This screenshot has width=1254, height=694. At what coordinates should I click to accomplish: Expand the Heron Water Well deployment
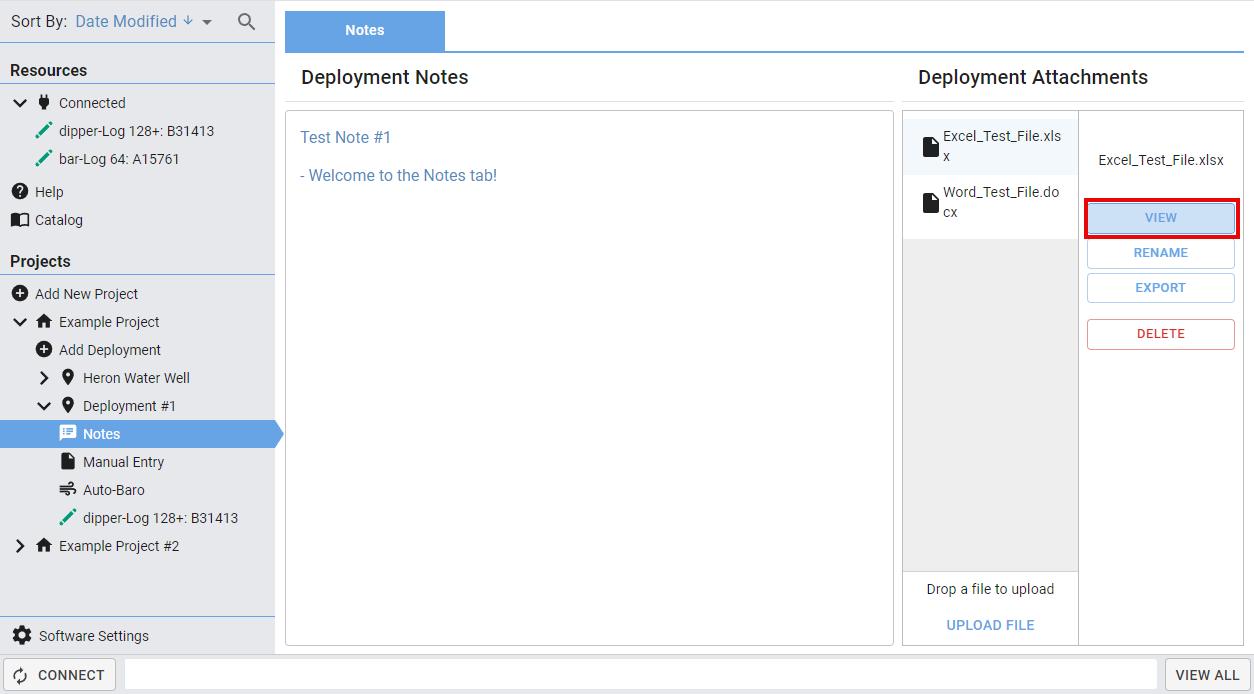44,378
